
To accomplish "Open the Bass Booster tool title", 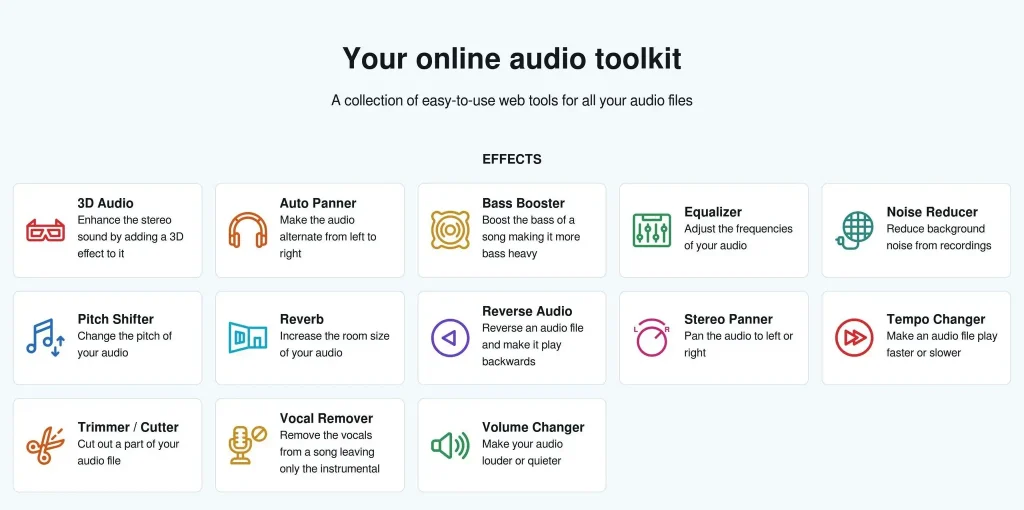I will [x=523, y=203].
